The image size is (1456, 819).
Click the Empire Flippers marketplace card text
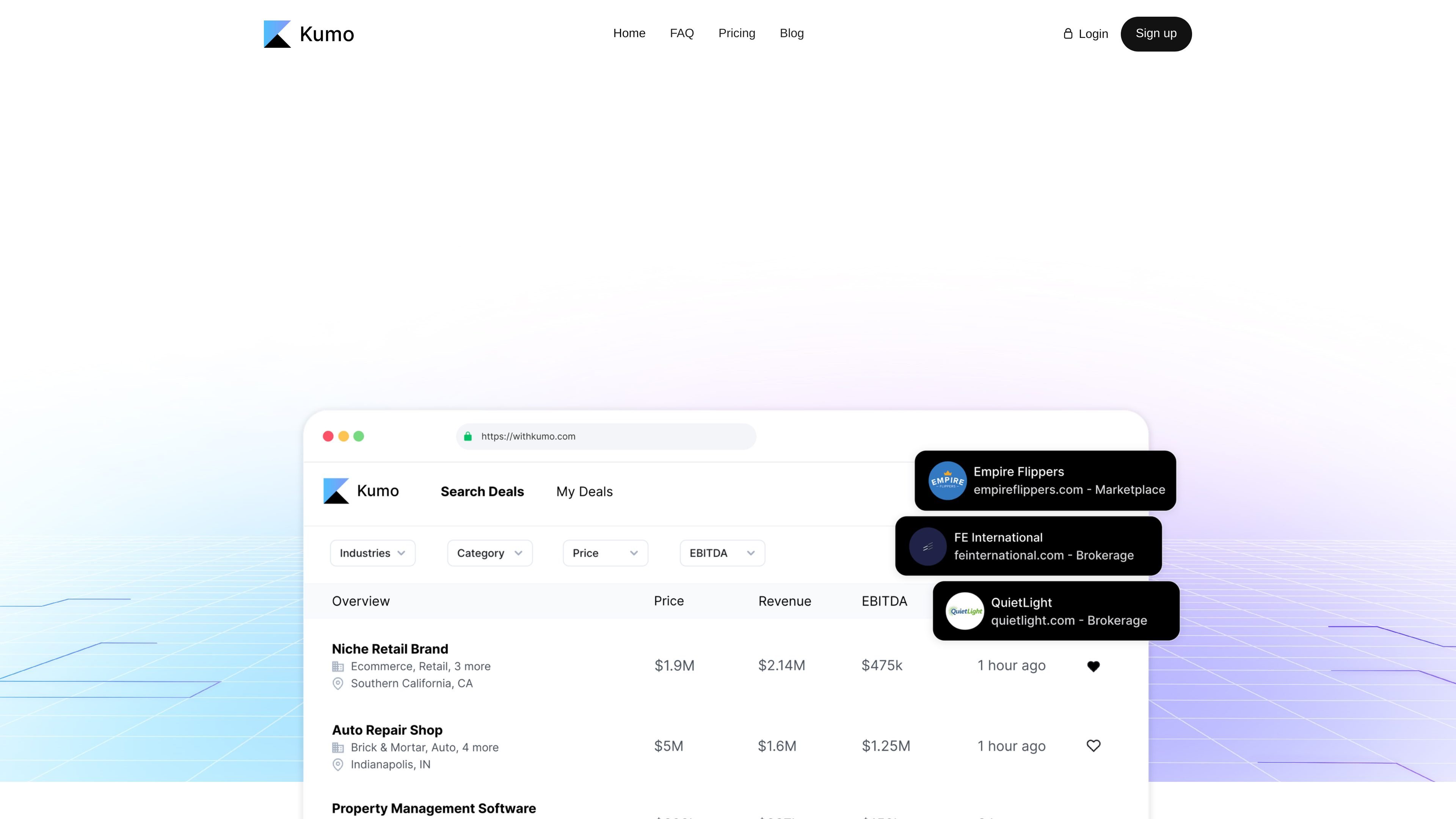[1069, 480]
